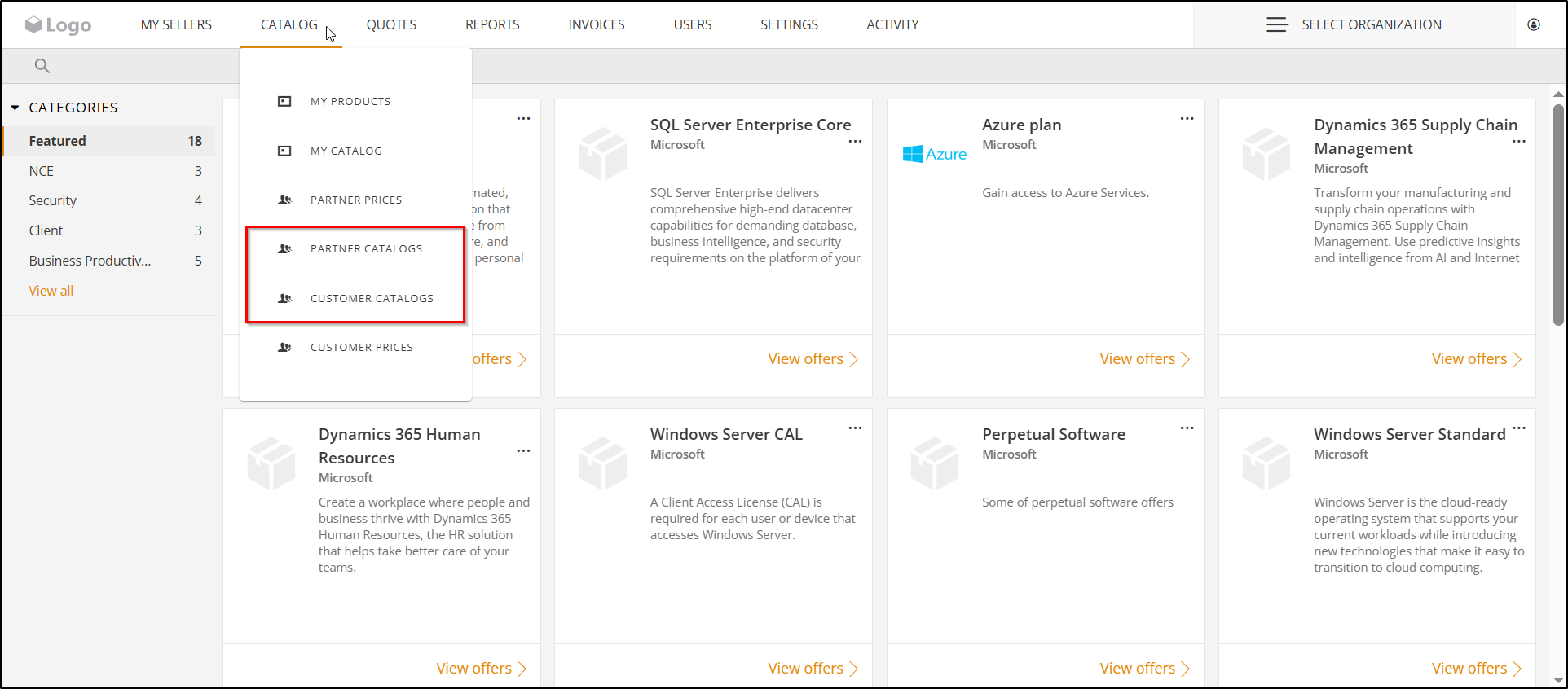Select the Client category
Screen dimensions: 1568x689
tap(109, 230)
